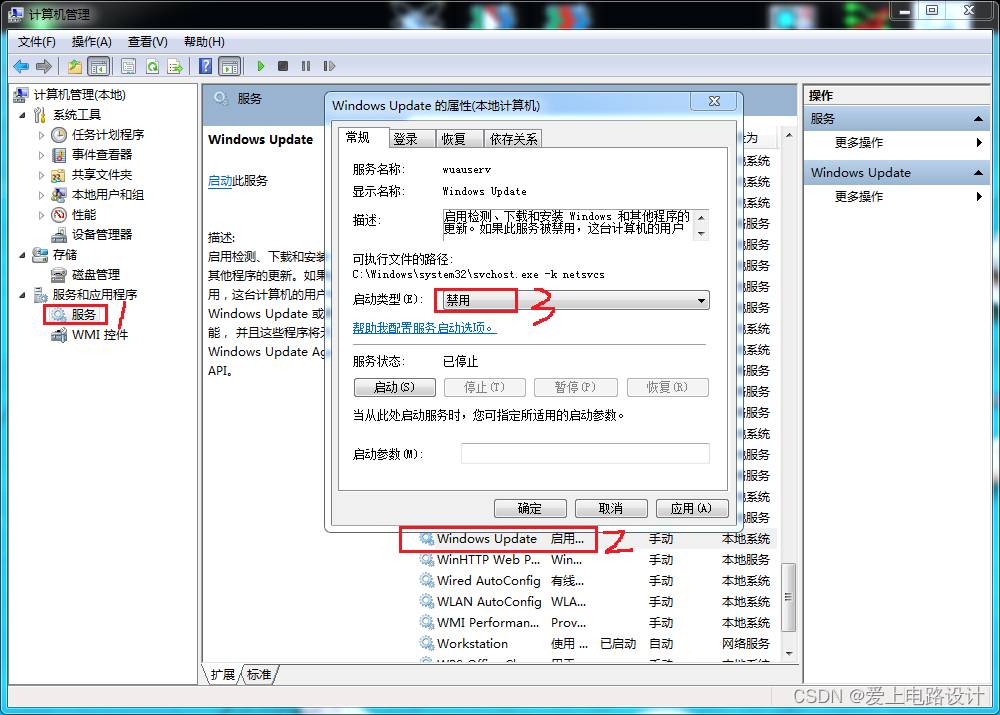Focus the 启动参数 input field
The height and width of the screenshot is (715, 1000).
tap(585, 453)
